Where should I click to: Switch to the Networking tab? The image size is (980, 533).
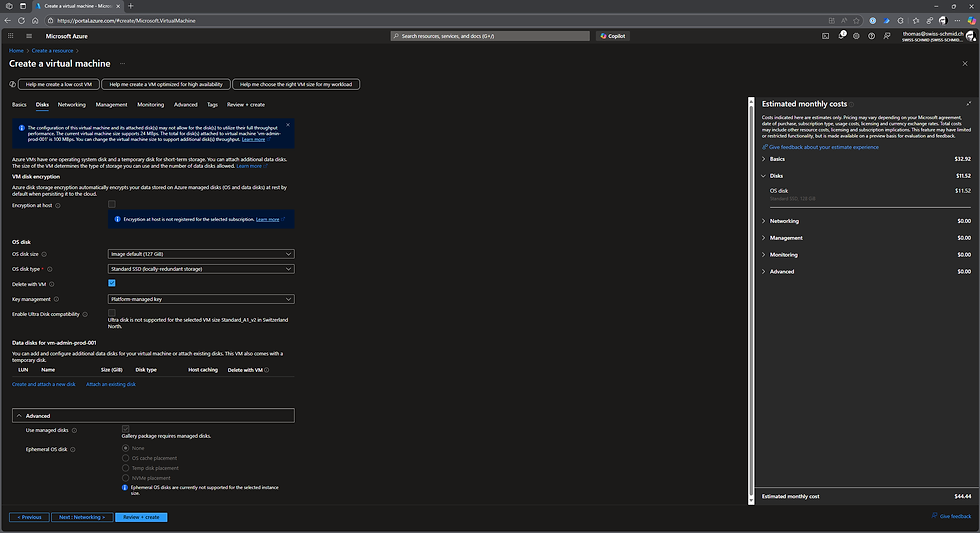click(72, 105)
